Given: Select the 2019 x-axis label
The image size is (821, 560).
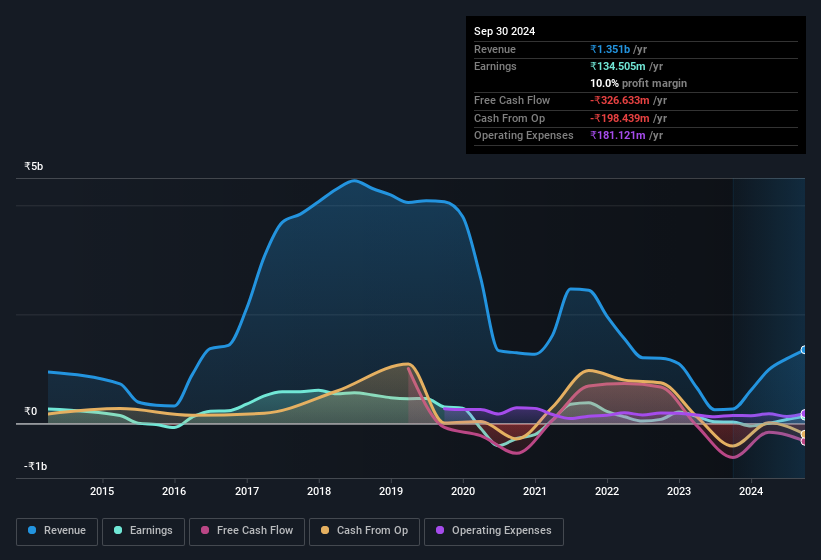Looking at the screenshot, I should point(391,491).
